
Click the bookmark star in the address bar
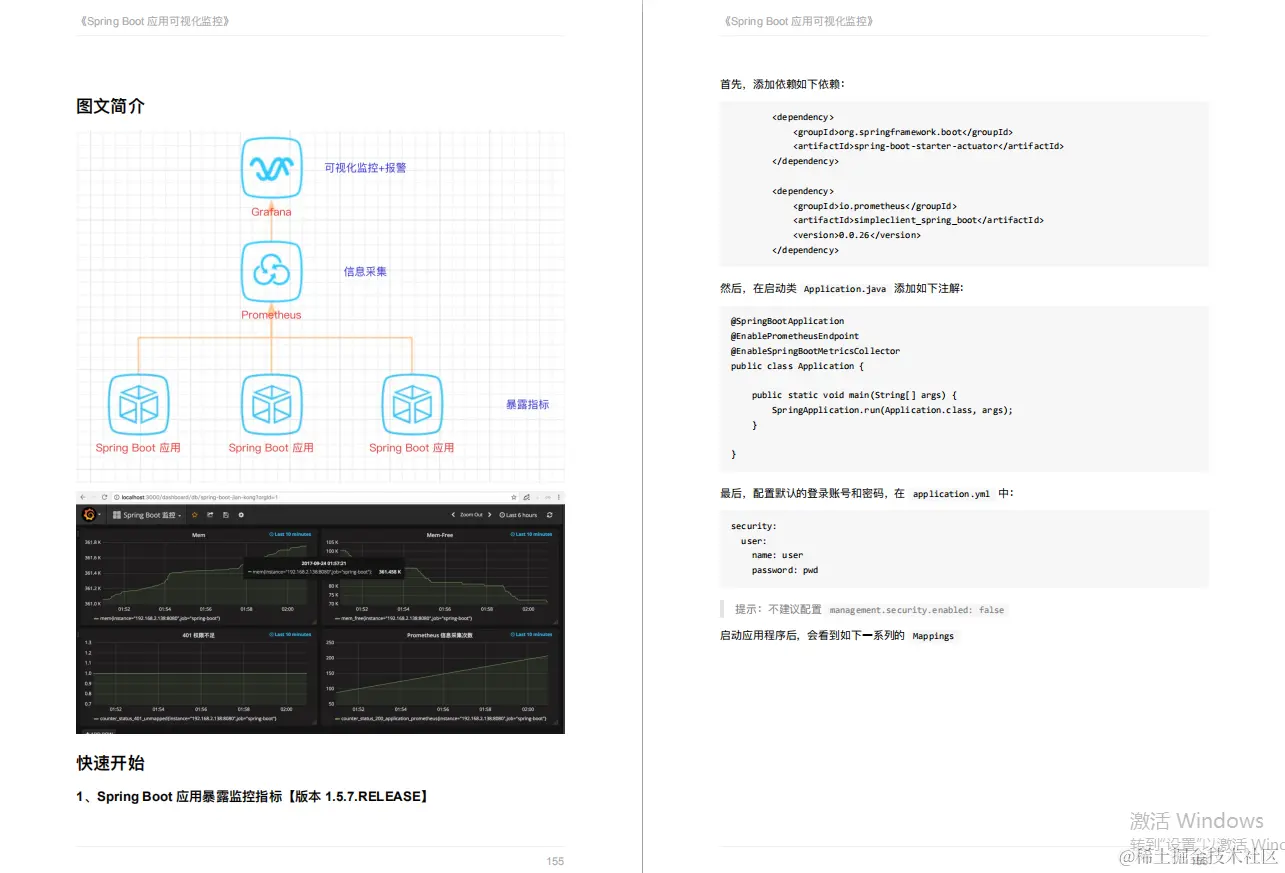(x=514, y=496)
